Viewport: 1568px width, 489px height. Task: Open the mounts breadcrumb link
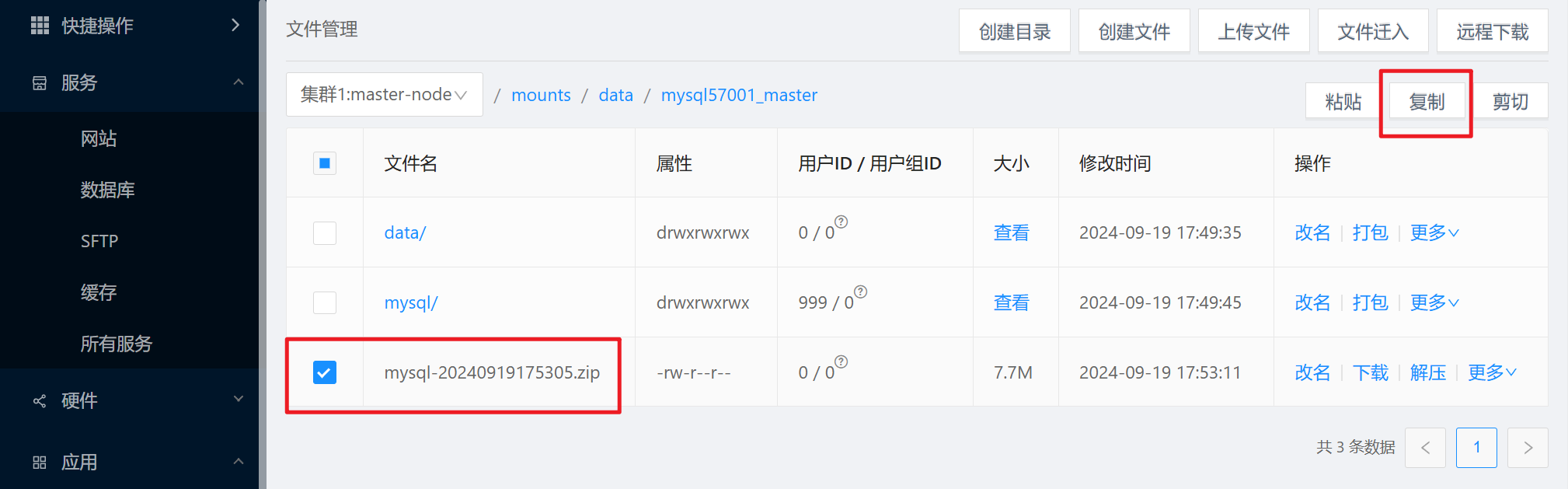[x=541, y=95]
